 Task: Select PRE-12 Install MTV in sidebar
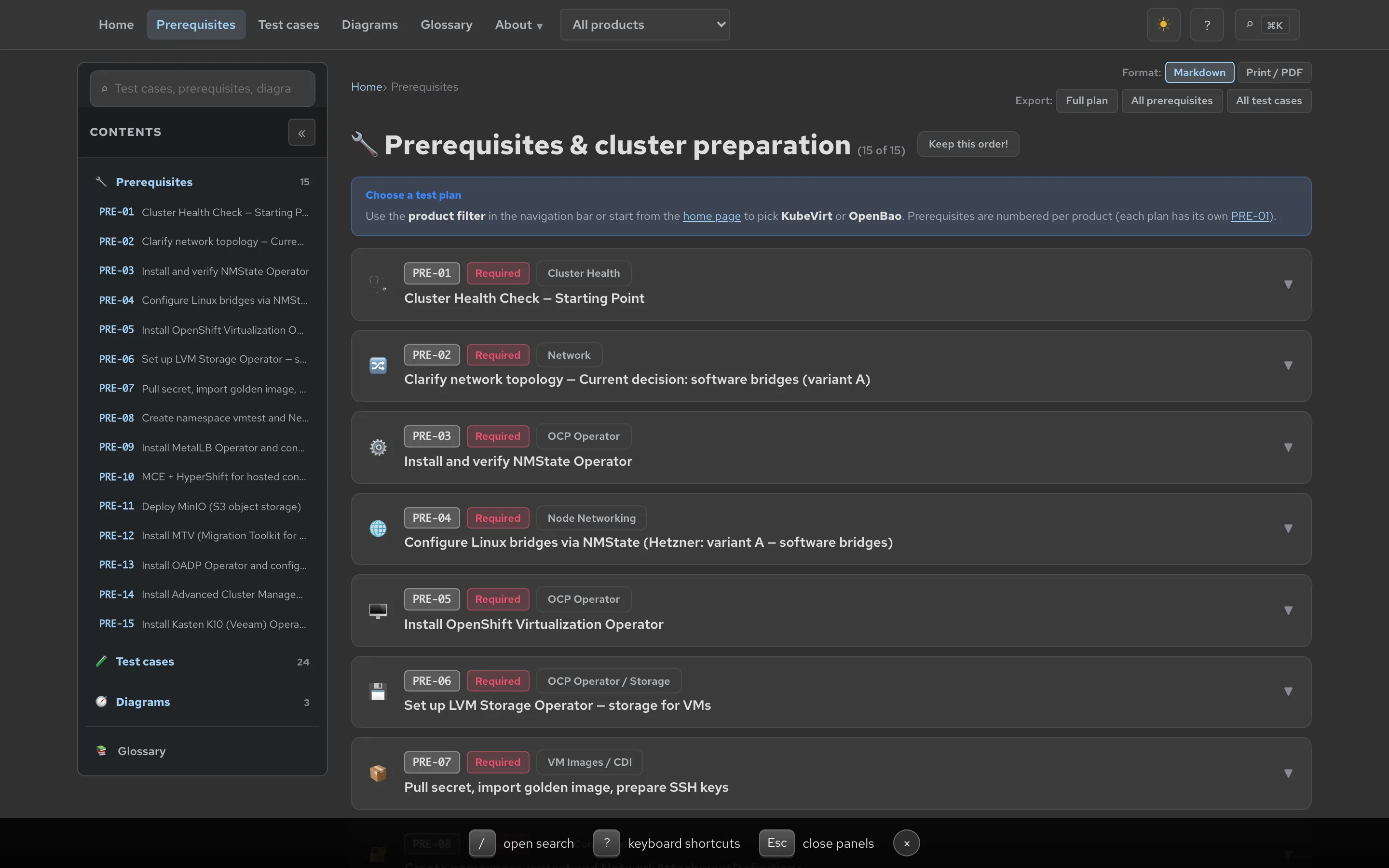coord(204,536)
